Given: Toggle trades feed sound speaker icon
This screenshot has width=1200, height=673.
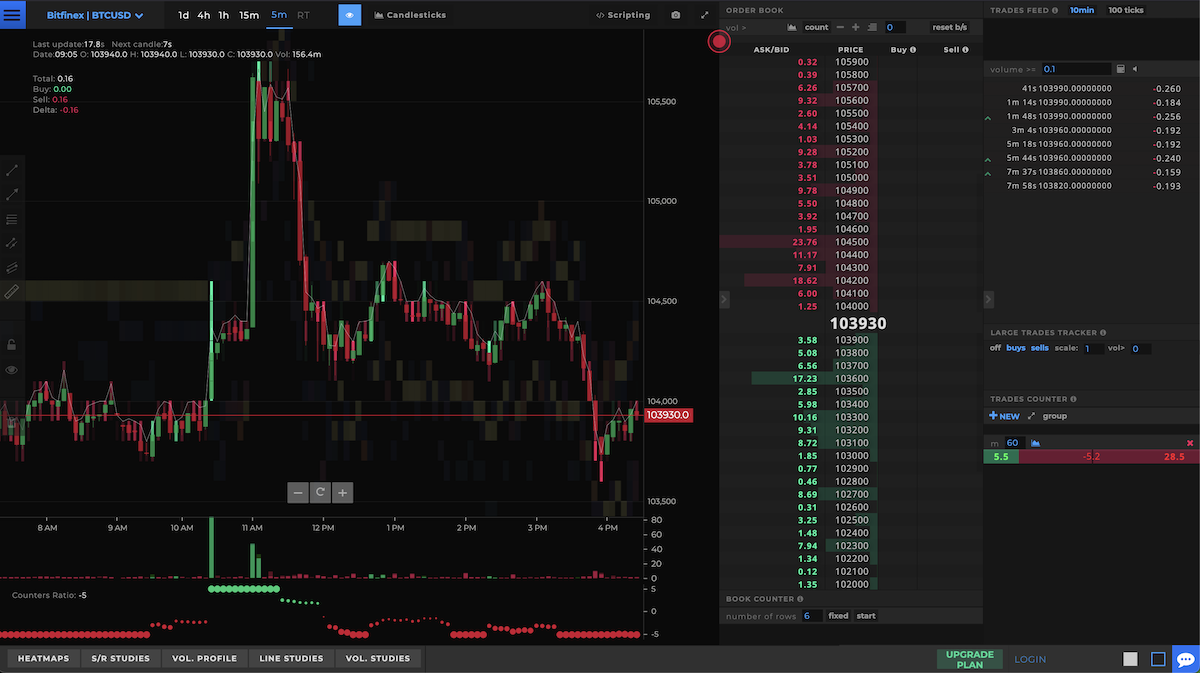Looking at the screenshot, I should coord(1135,69).
